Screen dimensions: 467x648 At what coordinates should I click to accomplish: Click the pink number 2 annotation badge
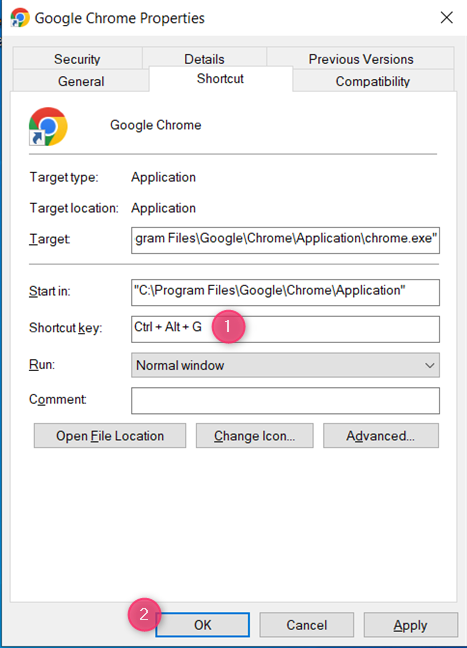[x=144, y=614]
